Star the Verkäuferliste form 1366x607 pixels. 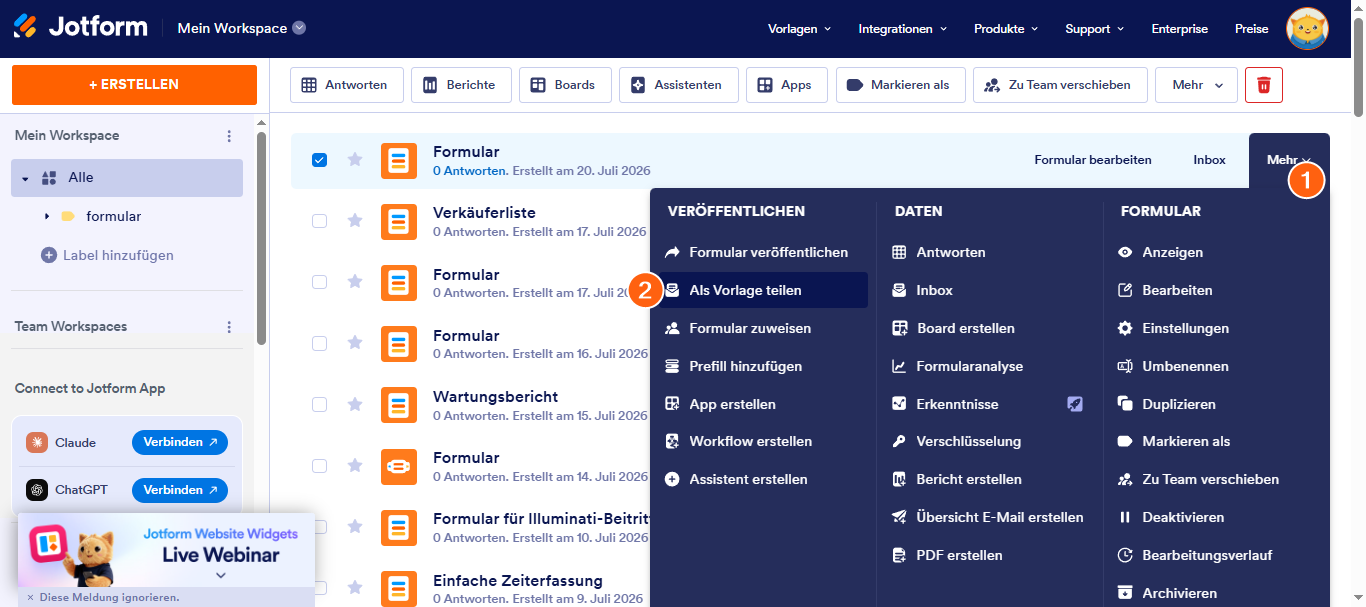pos(355,221)
